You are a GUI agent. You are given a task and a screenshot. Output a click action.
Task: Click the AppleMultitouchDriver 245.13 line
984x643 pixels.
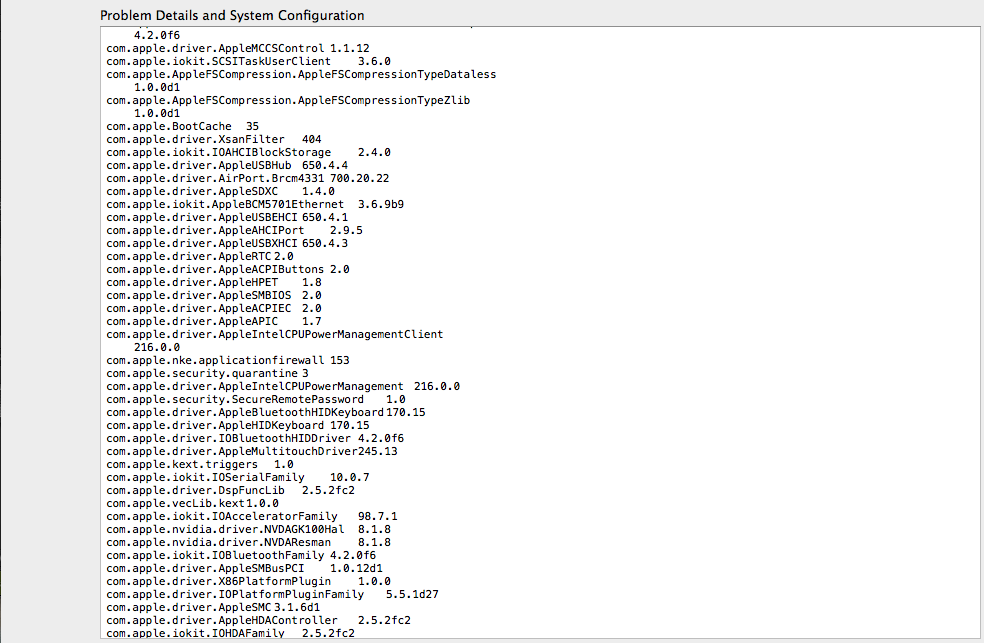(x=252, y=452)
